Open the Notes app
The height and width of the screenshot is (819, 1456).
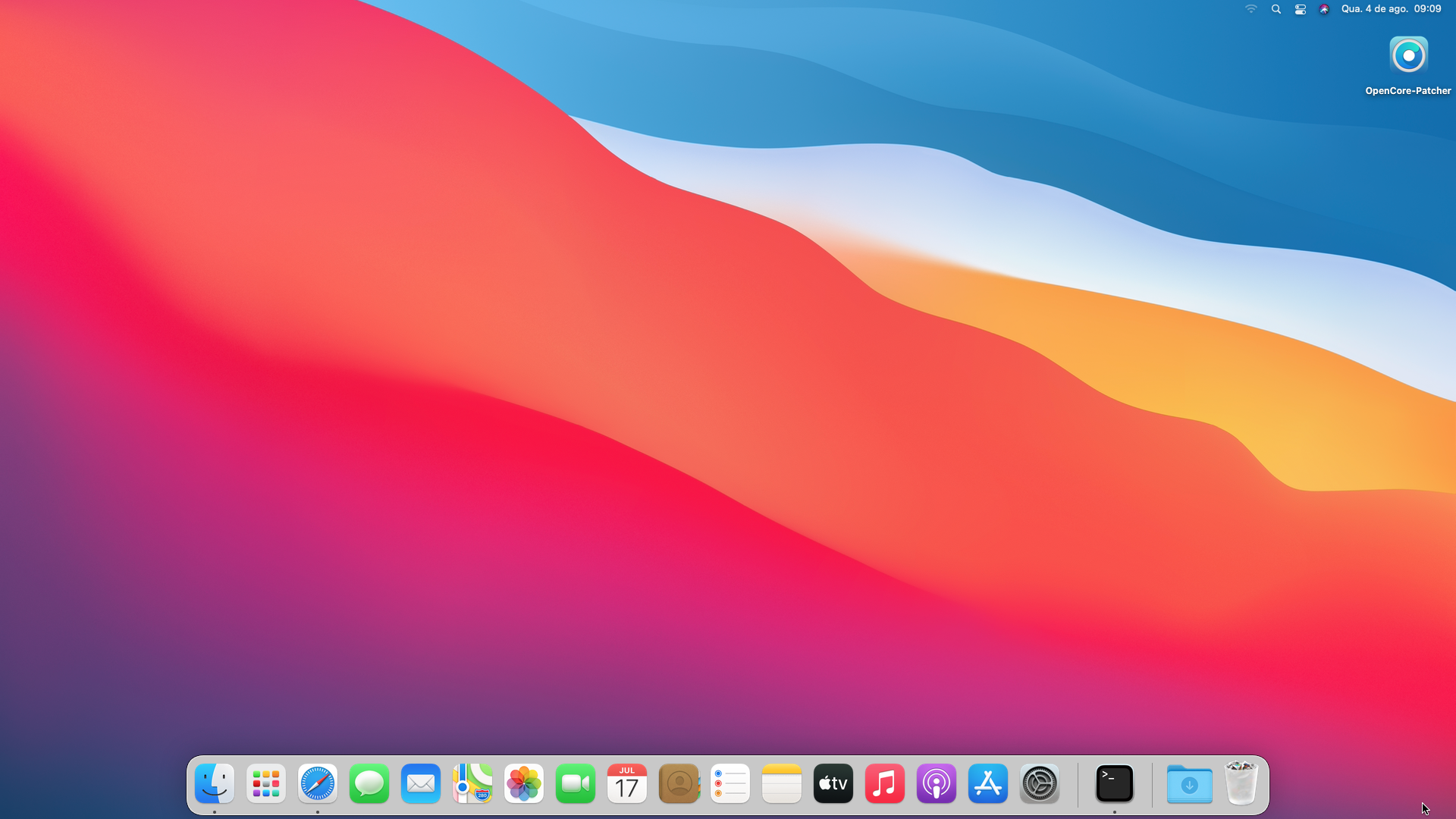click(782, 783)
